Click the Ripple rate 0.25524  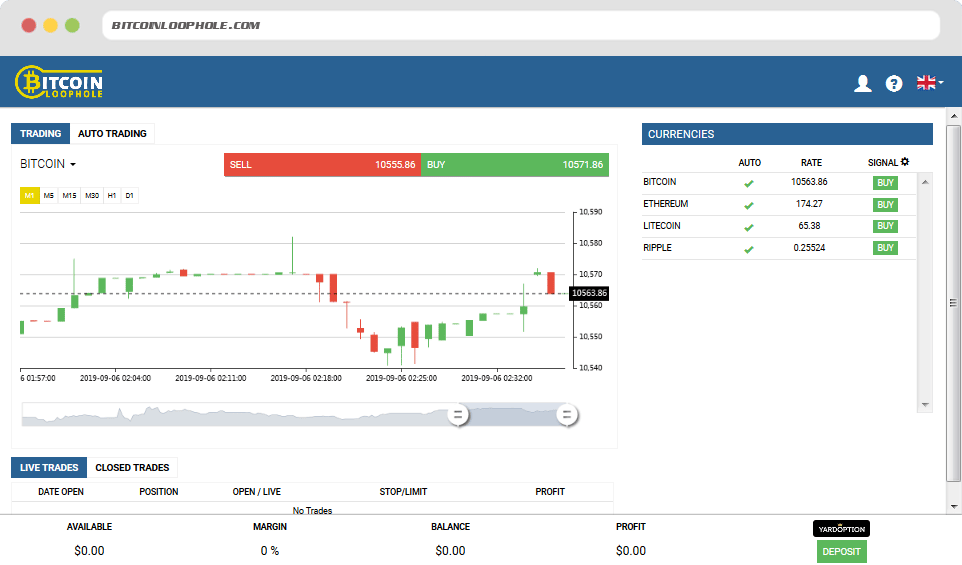tap(809, 248)
